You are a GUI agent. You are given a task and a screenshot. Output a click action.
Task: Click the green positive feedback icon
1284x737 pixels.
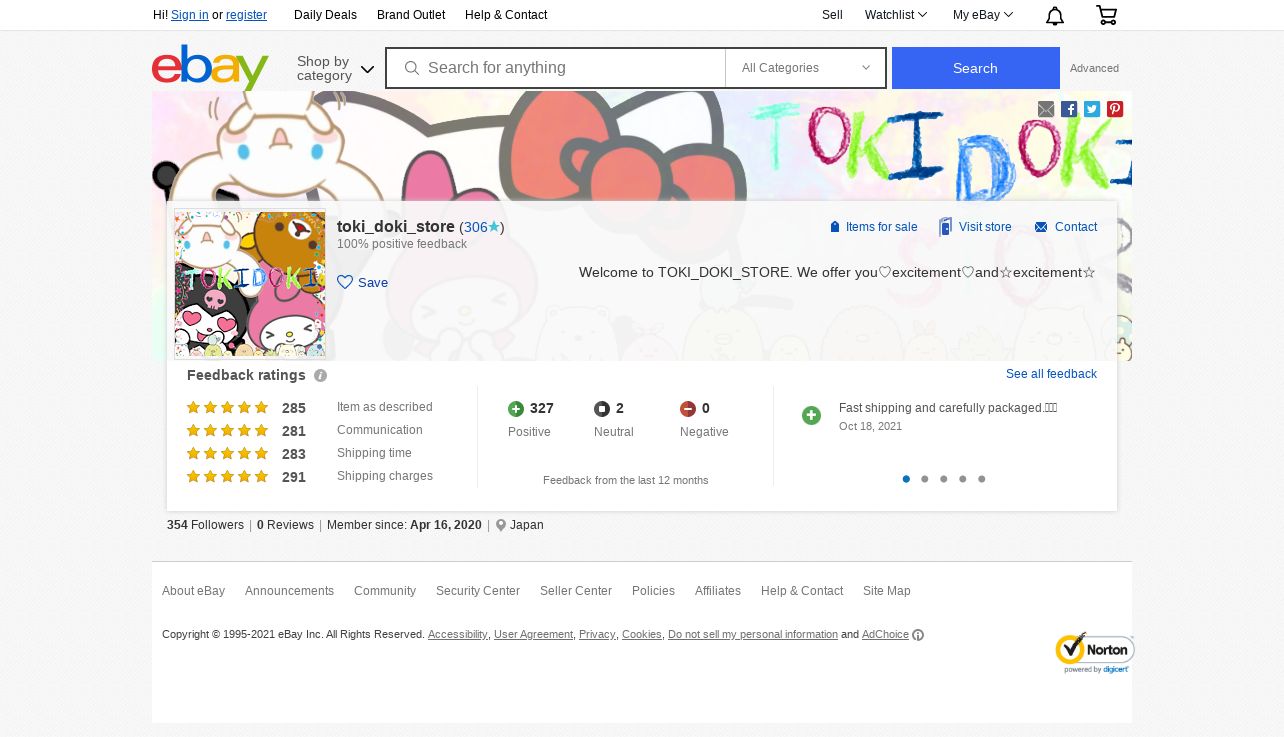516,409
